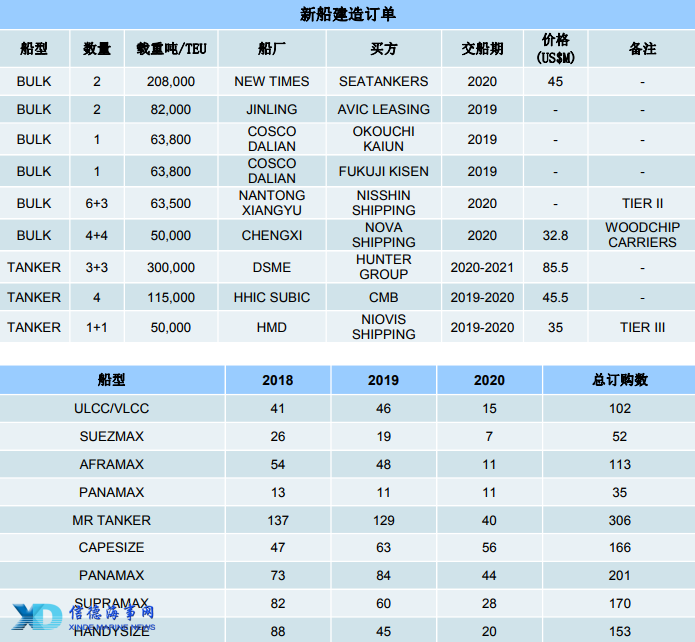Click the SEATANKERS buyer cell
695x642 pixels.
(x=383, y=82)
